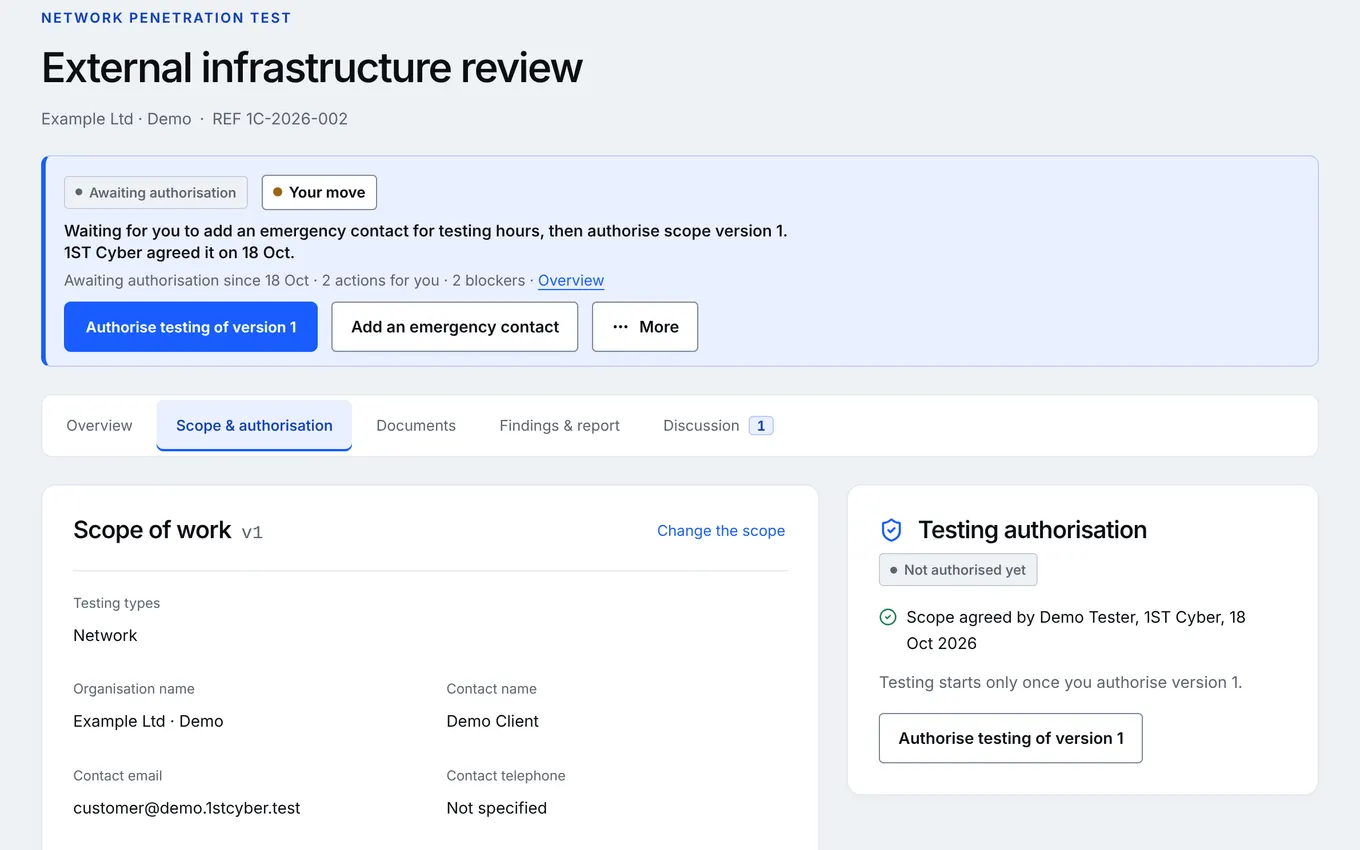
Task: Switch to the Overview tab
Action: [x=99, y=426]
